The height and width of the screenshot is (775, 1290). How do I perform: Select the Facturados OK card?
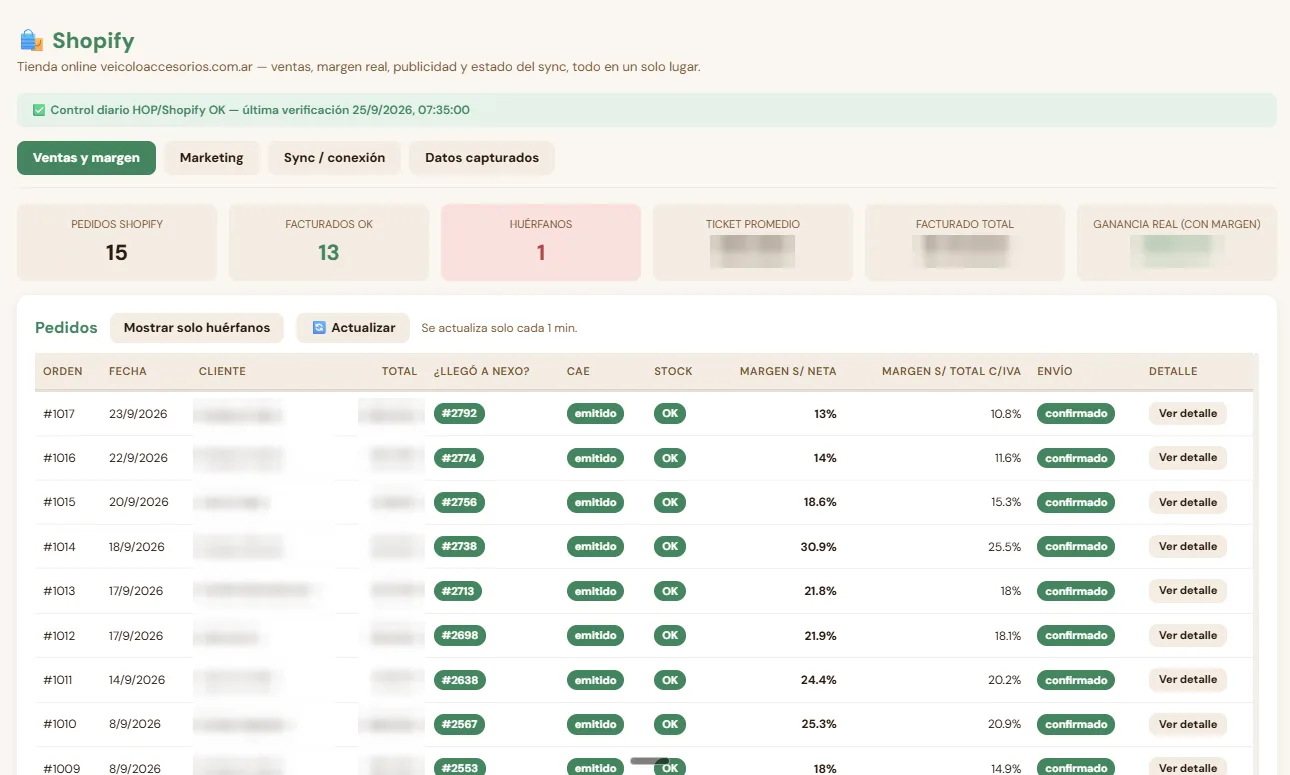pyautogui.click(x=329, y=242)
